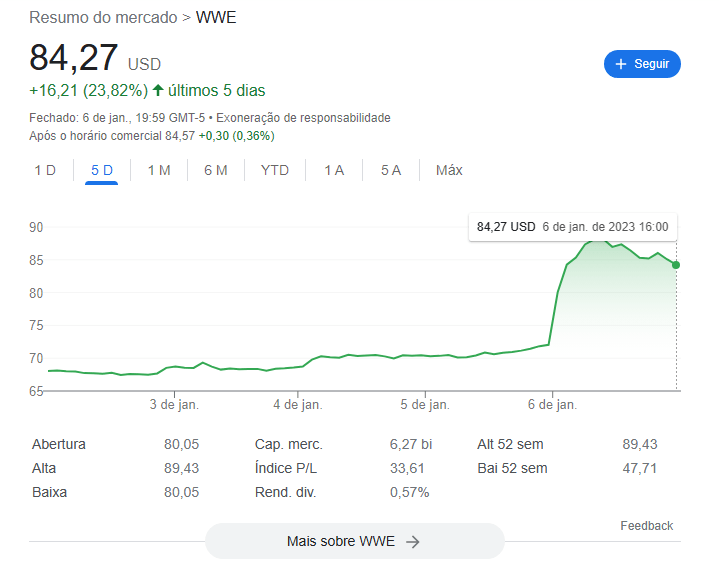Select the 1 D time range tab
Image resolution: width=719 pixels, height=564 pixels.
point(45,170)
